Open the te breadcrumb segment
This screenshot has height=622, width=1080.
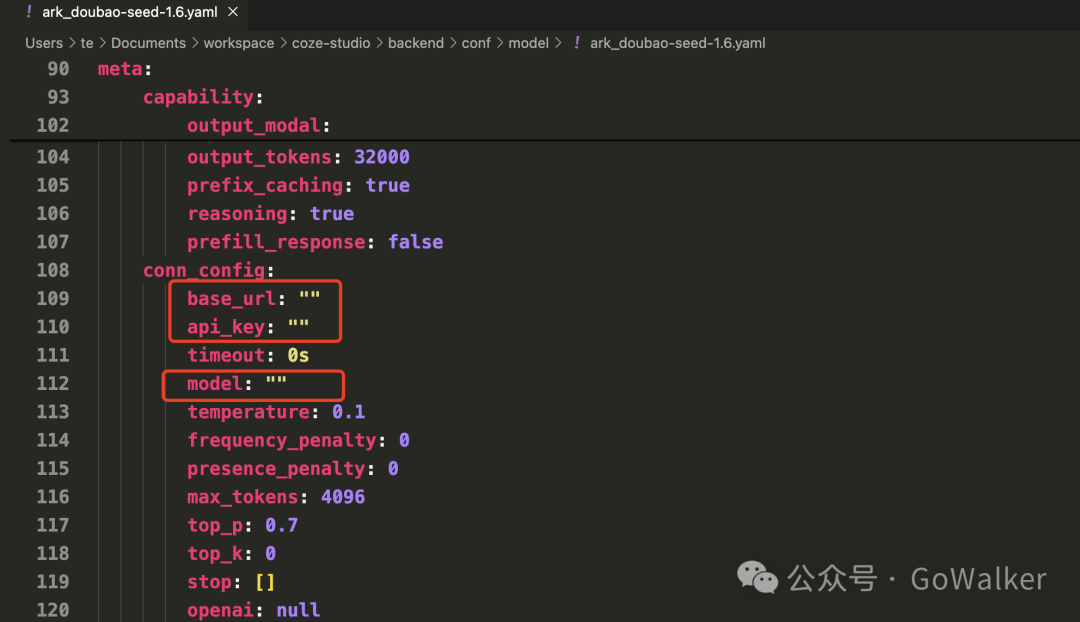tap(87, 43)
